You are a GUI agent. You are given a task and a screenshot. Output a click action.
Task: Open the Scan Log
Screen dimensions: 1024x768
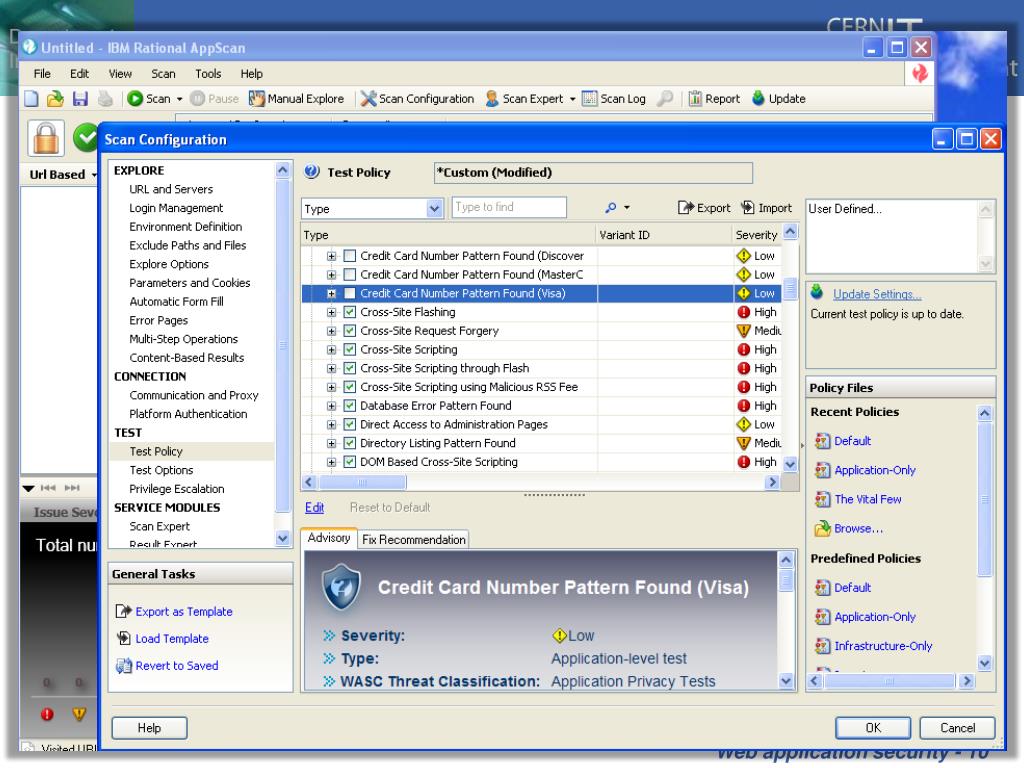(x=614, y=99)
